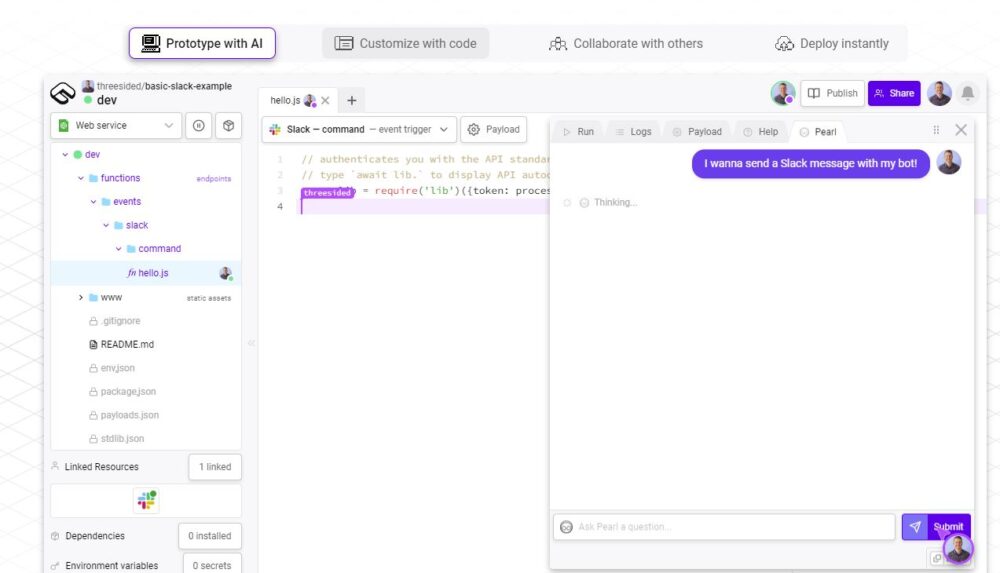Expand the www folder
This screenshot has width=1000, height=573.
pyautogui.click(x=81, y=297)
